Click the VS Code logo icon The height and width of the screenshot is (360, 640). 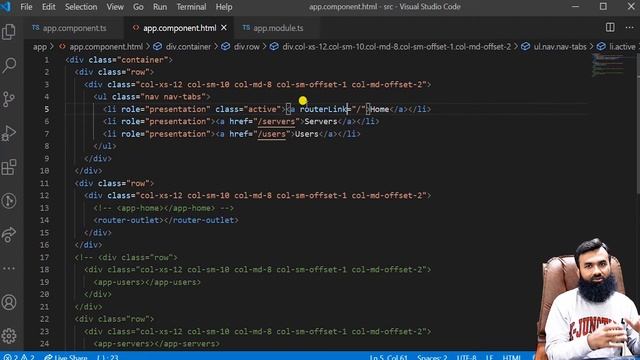pos(5,7)
